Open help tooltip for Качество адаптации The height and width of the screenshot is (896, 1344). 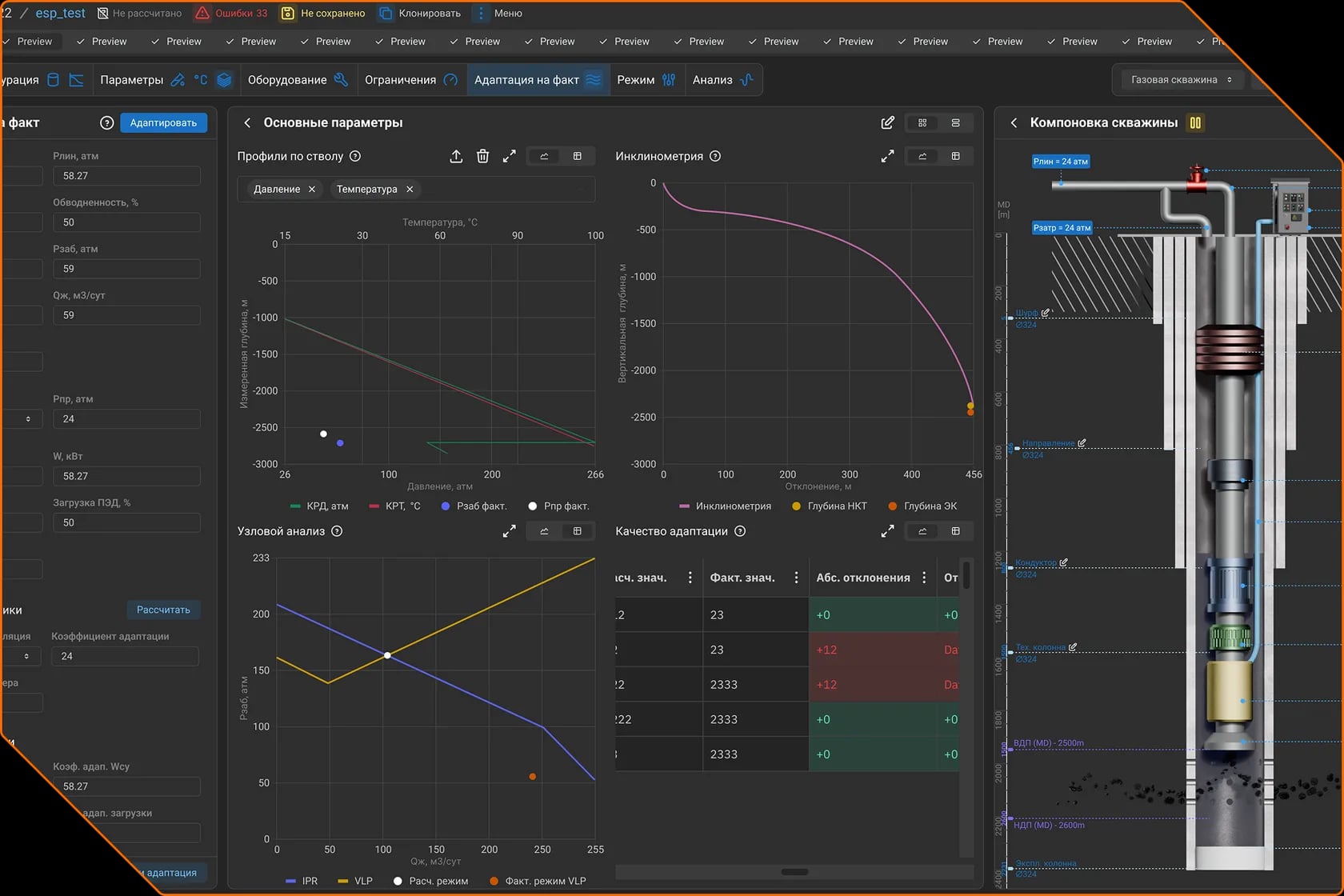(740, 531)
